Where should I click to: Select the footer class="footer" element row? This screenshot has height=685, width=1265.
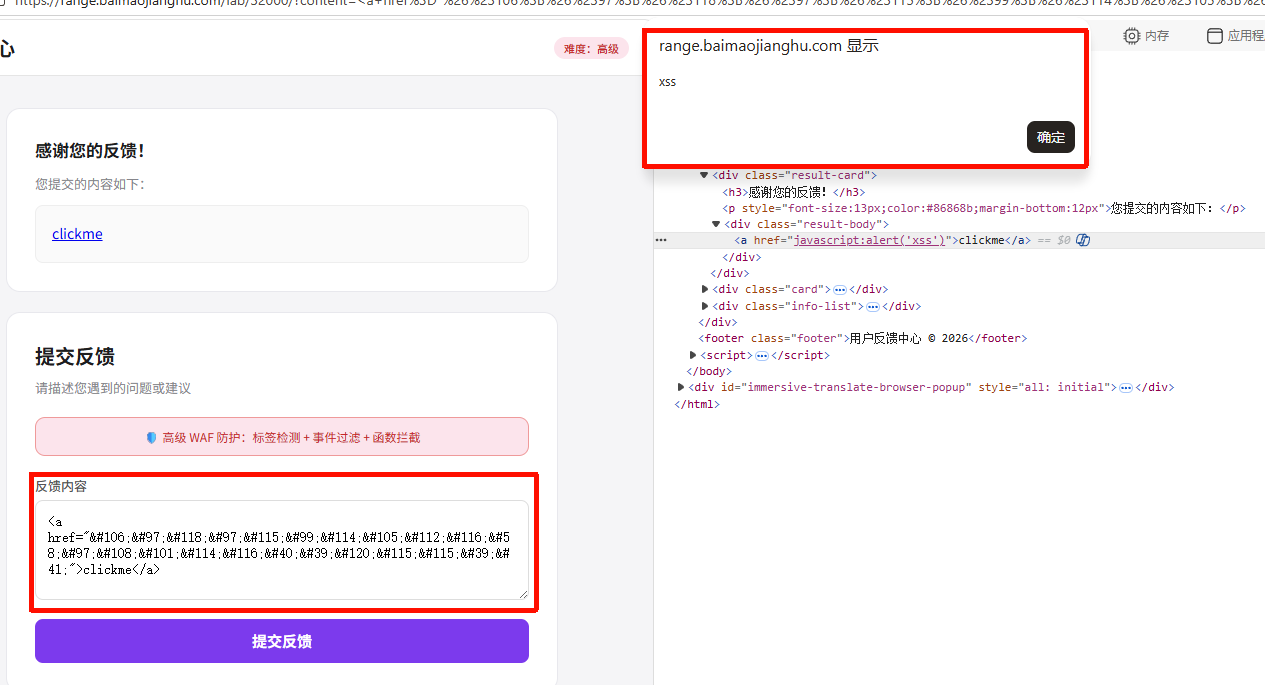pos(862,338)
